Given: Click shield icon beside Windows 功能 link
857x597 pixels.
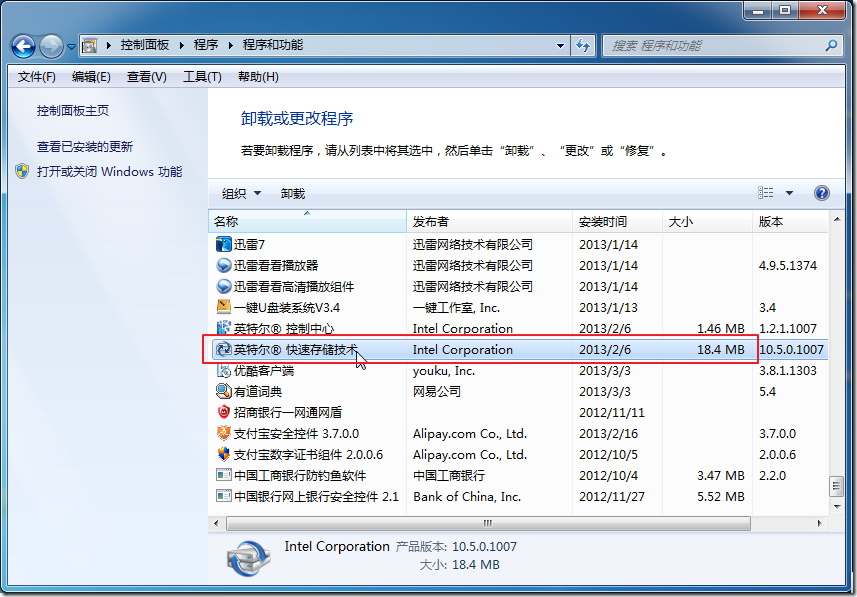Looking at the screenshot, I should (x=22, y=171).
